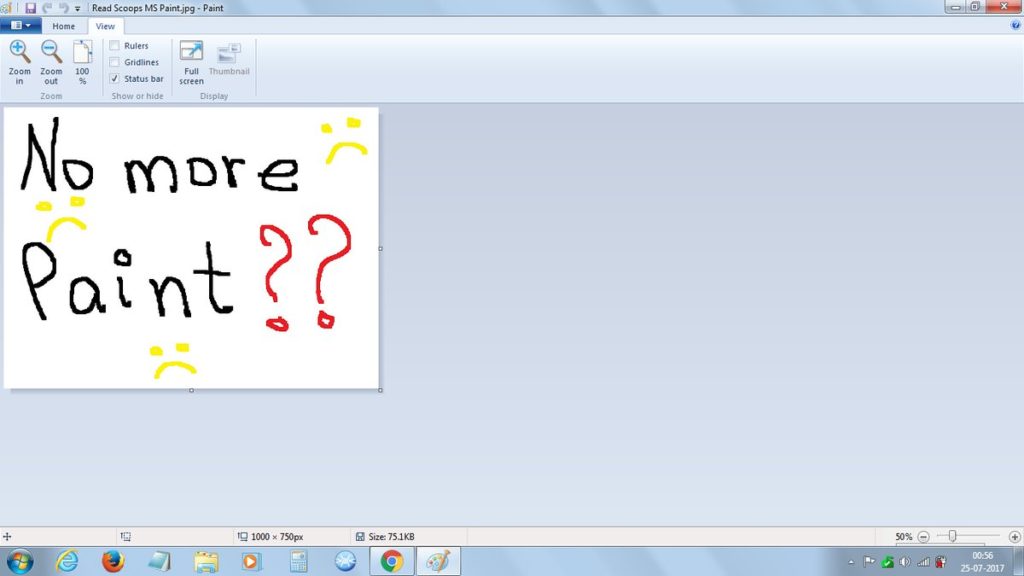Click the volume speaker icon in system tray
1024x576 pixels.
tap(905, 562)
